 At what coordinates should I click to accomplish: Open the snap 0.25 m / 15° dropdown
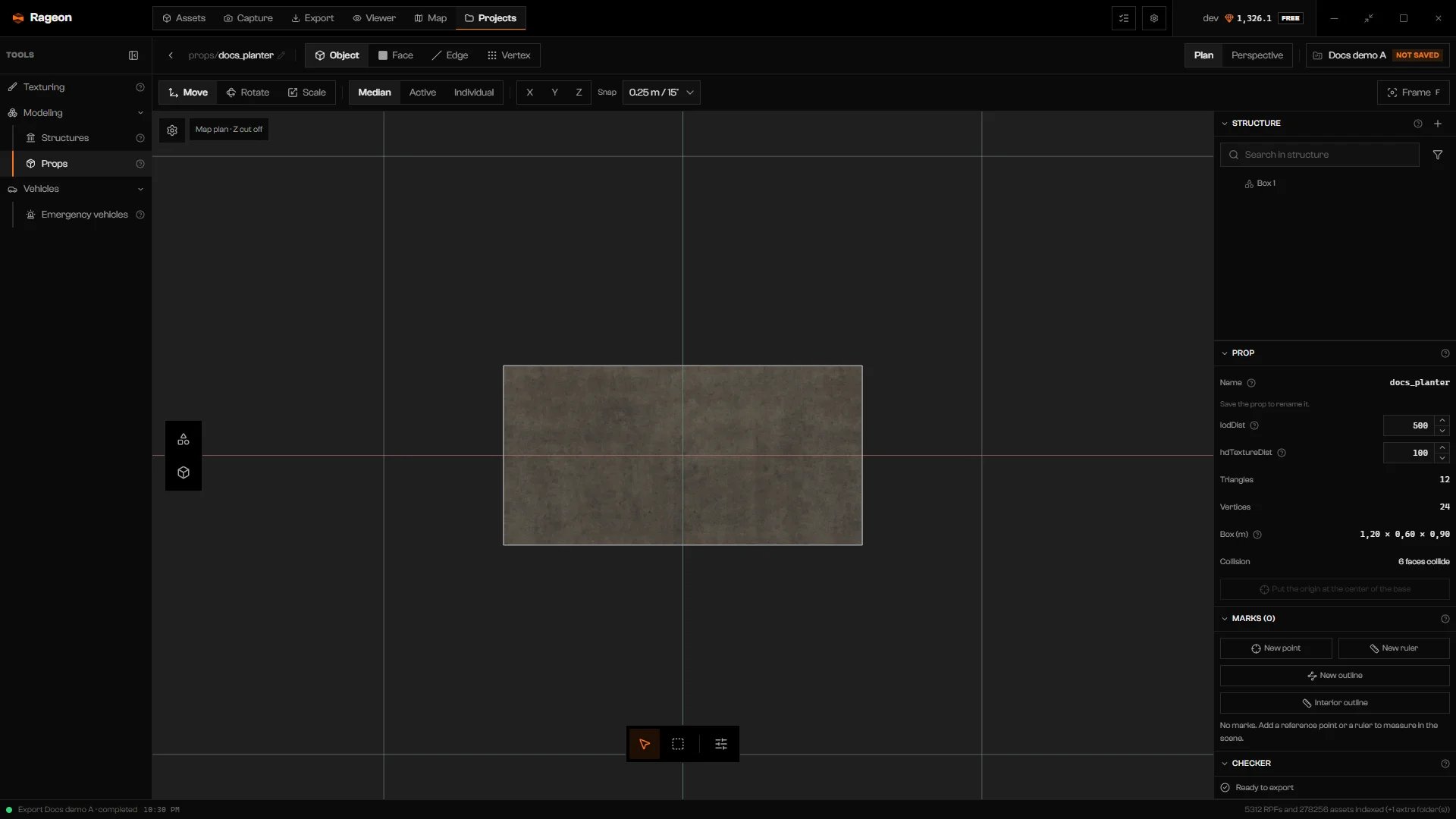(x=661, y=93)
